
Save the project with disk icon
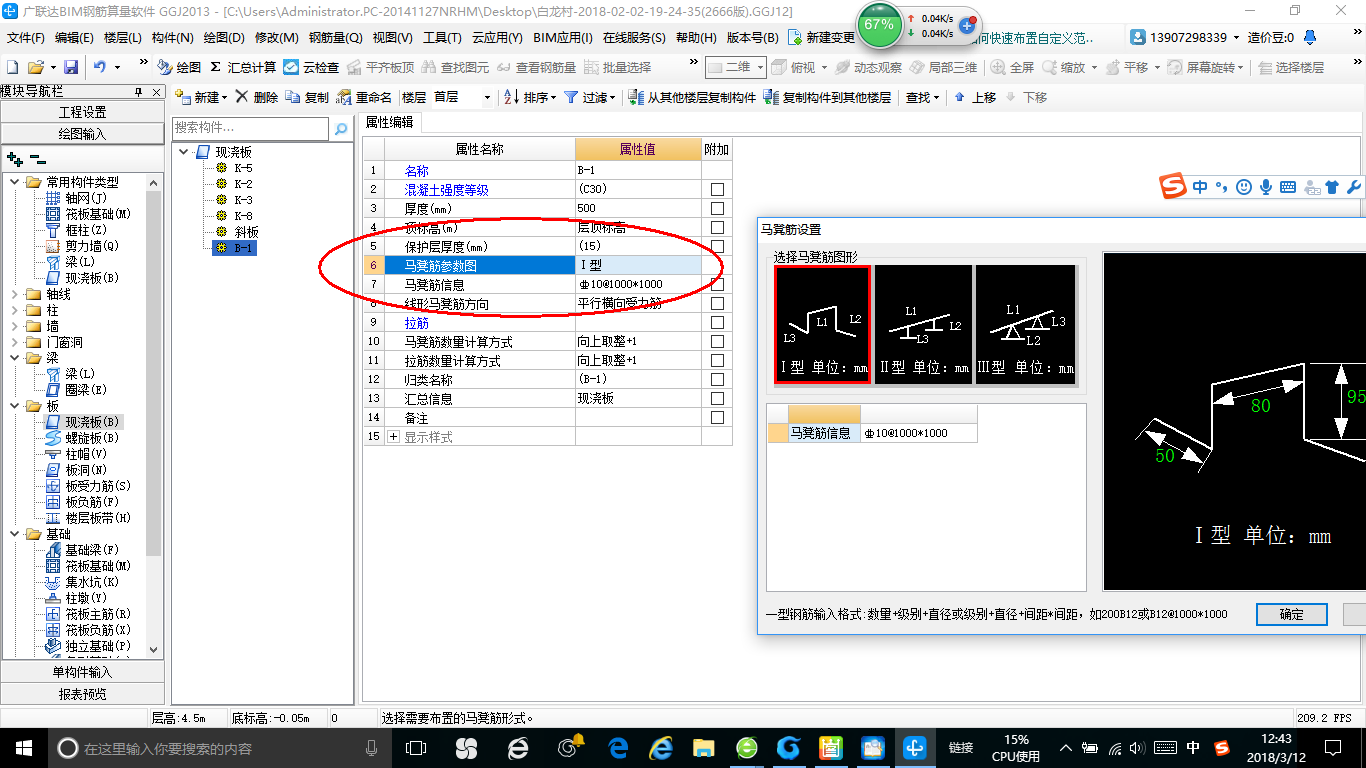(71, 67)
